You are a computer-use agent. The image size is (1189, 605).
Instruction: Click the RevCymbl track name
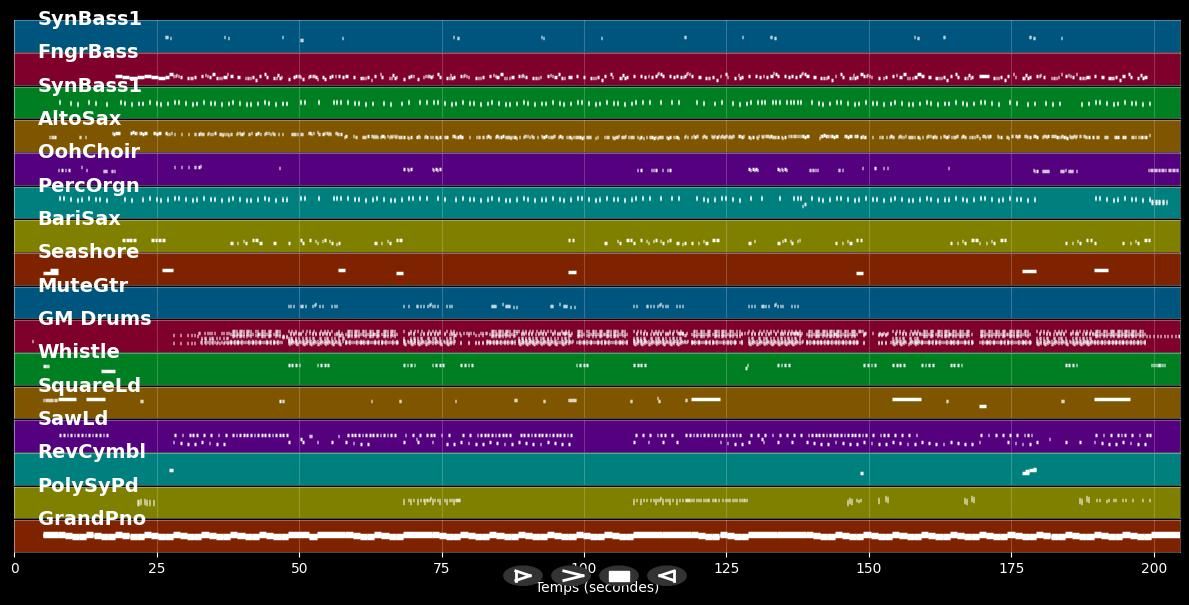point(92,452)
